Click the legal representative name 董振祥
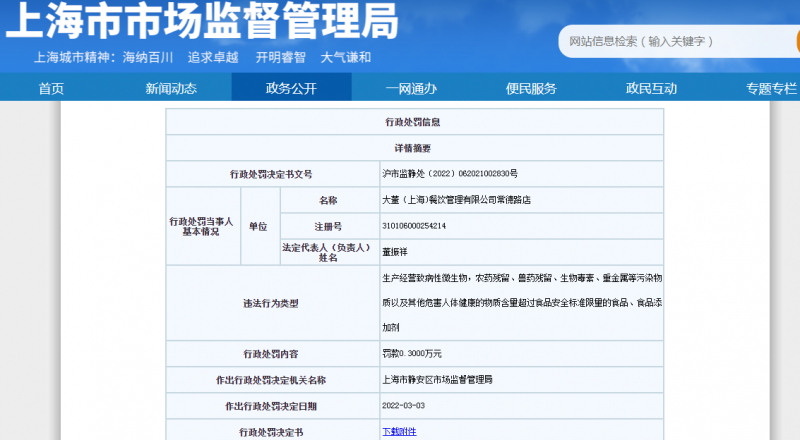 pyautogui.click(x=395, y=252)
